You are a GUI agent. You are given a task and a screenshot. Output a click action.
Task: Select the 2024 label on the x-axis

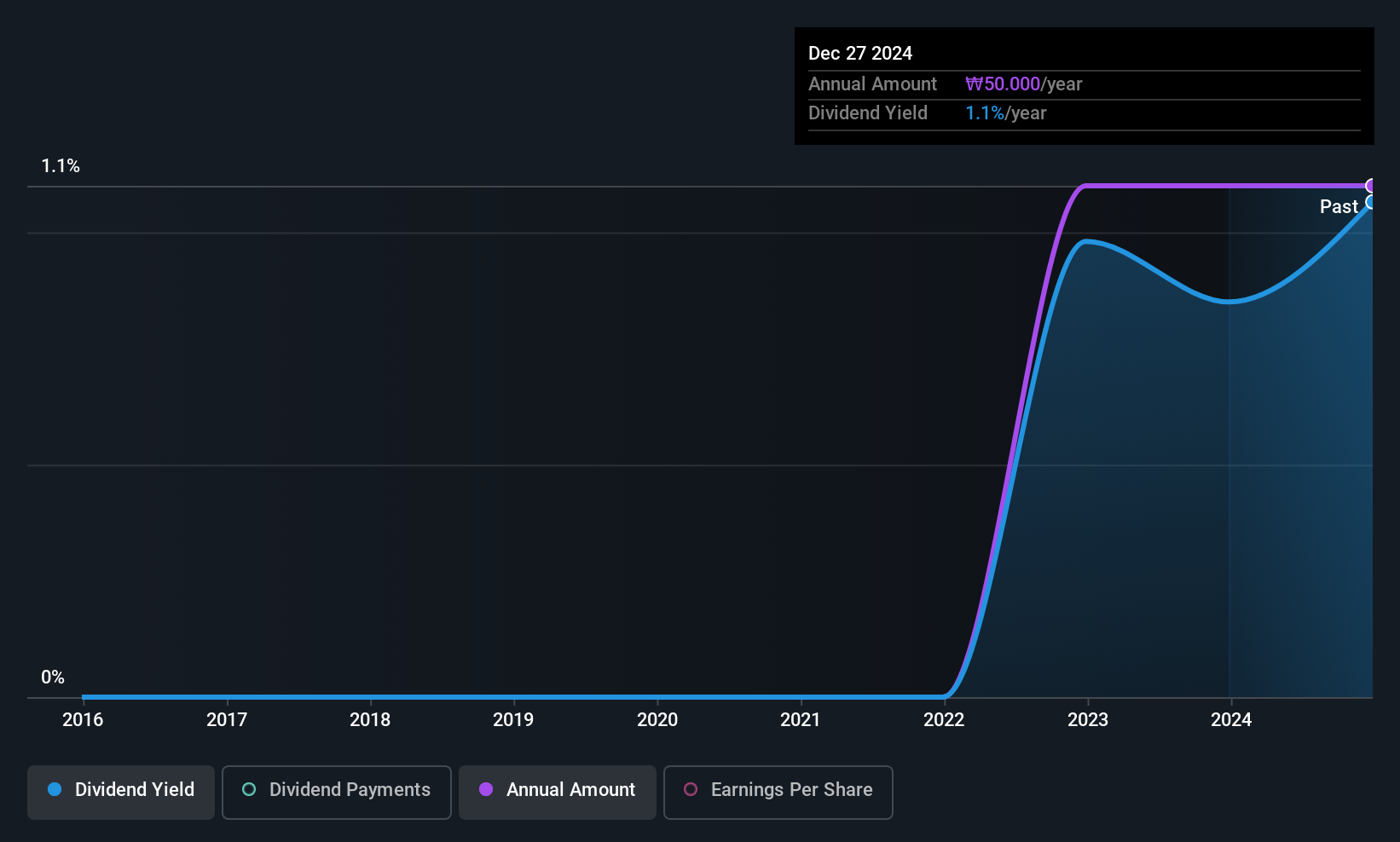click(x=1231, y=720)
